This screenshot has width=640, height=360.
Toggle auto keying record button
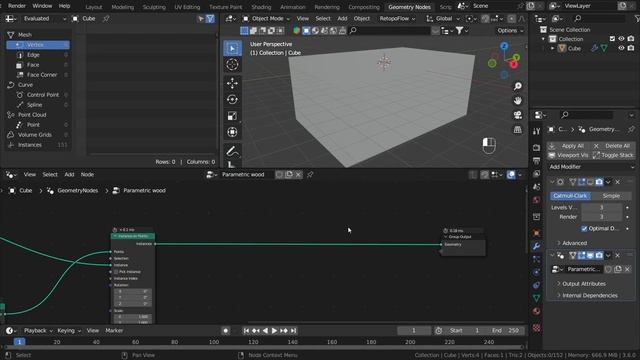tap(225, 331)
